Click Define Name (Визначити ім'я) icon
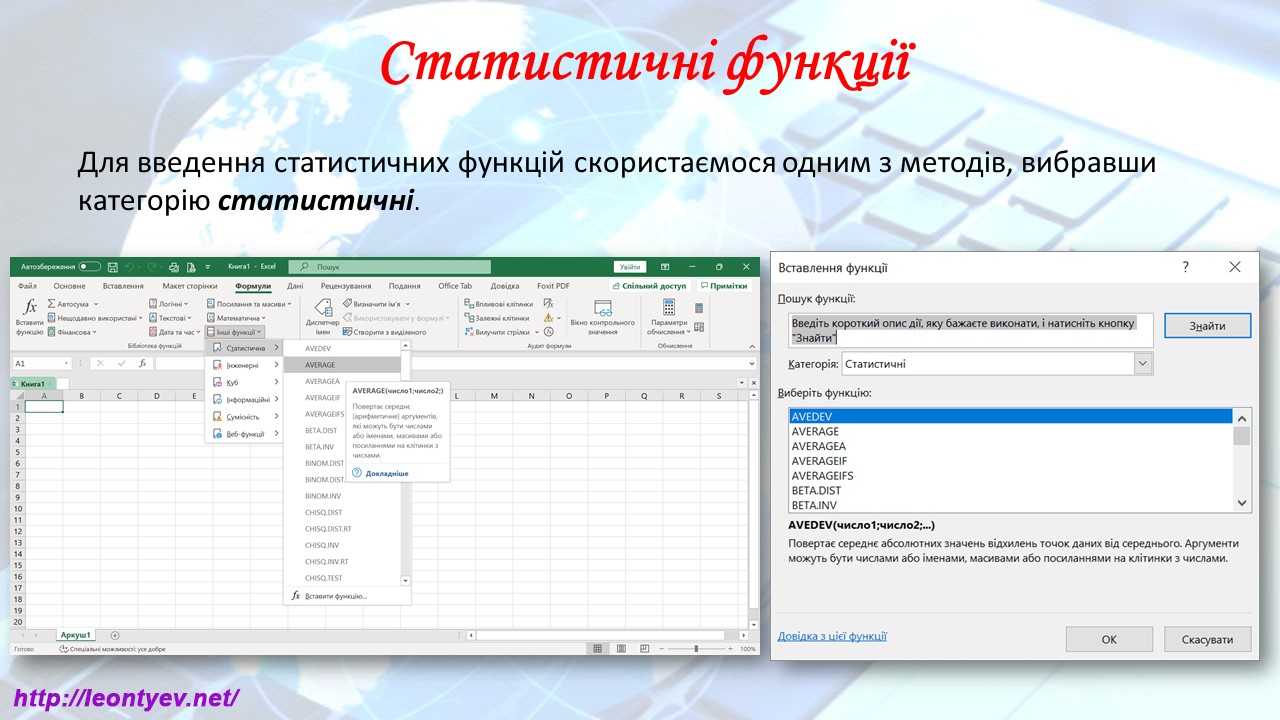Viewport: 1280px width, 720px height. [347, 303]
